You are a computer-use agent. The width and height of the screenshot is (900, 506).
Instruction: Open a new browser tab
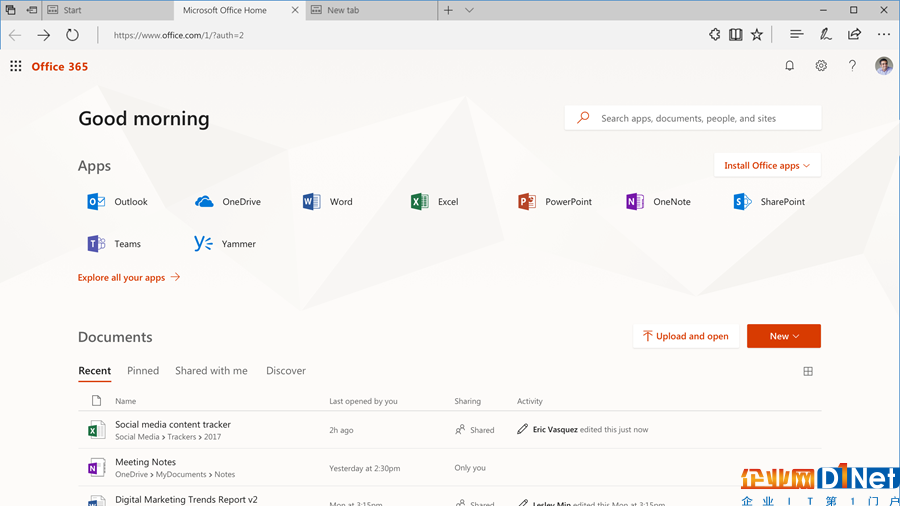click(448, 10)
